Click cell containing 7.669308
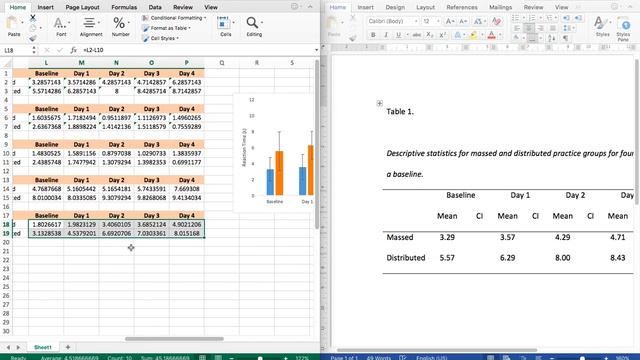The height and width of the screenshot is (360, 640). [x=187, y=189]
